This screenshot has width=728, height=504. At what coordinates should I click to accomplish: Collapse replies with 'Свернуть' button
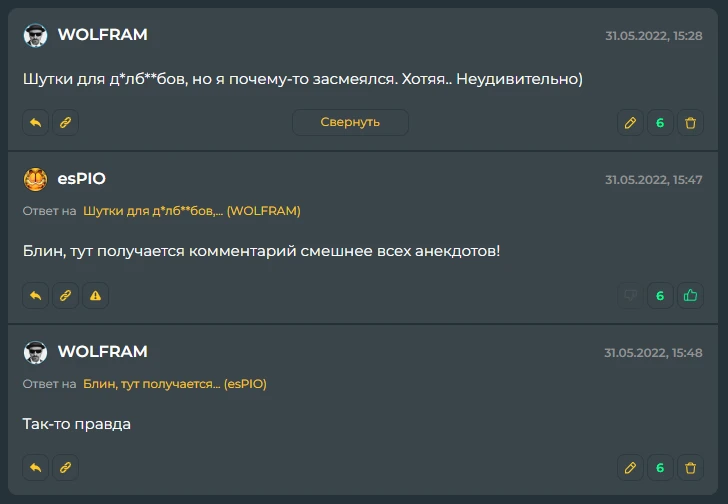[x=350, y=122]
